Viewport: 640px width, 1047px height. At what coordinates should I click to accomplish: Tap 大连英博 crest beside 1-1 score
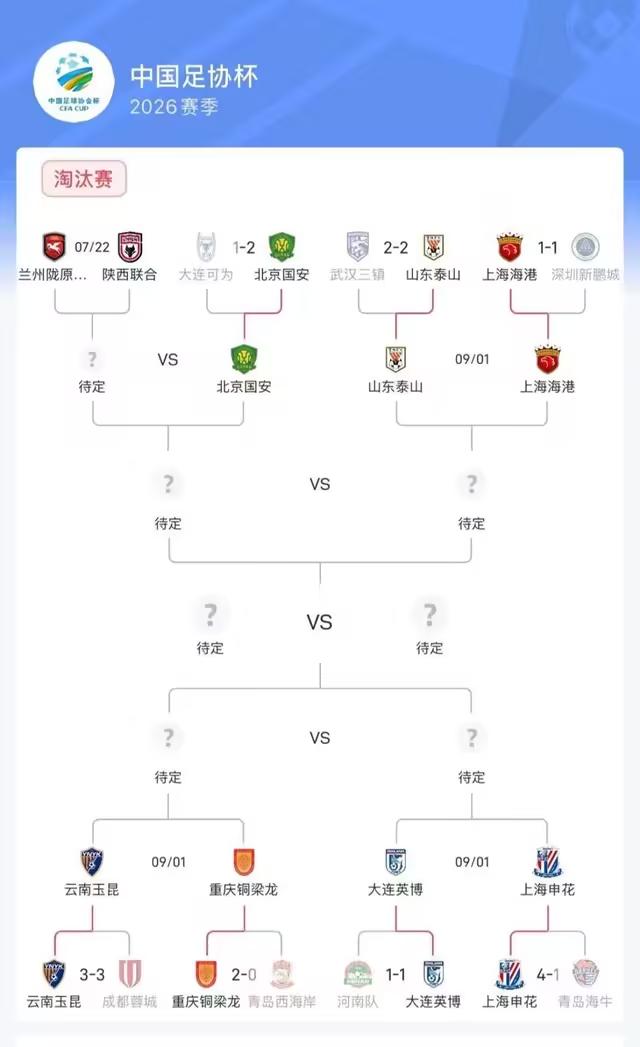pyautogui.click(x=434, y=974)
